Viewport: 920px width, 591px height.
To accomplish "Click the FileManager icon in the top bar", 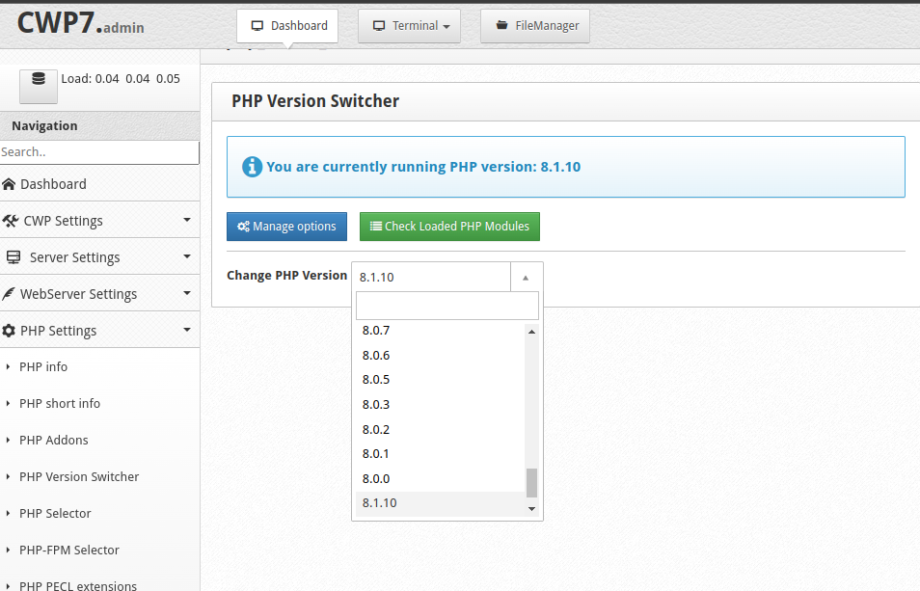I will pyautogui.click(x=501, y=26).
